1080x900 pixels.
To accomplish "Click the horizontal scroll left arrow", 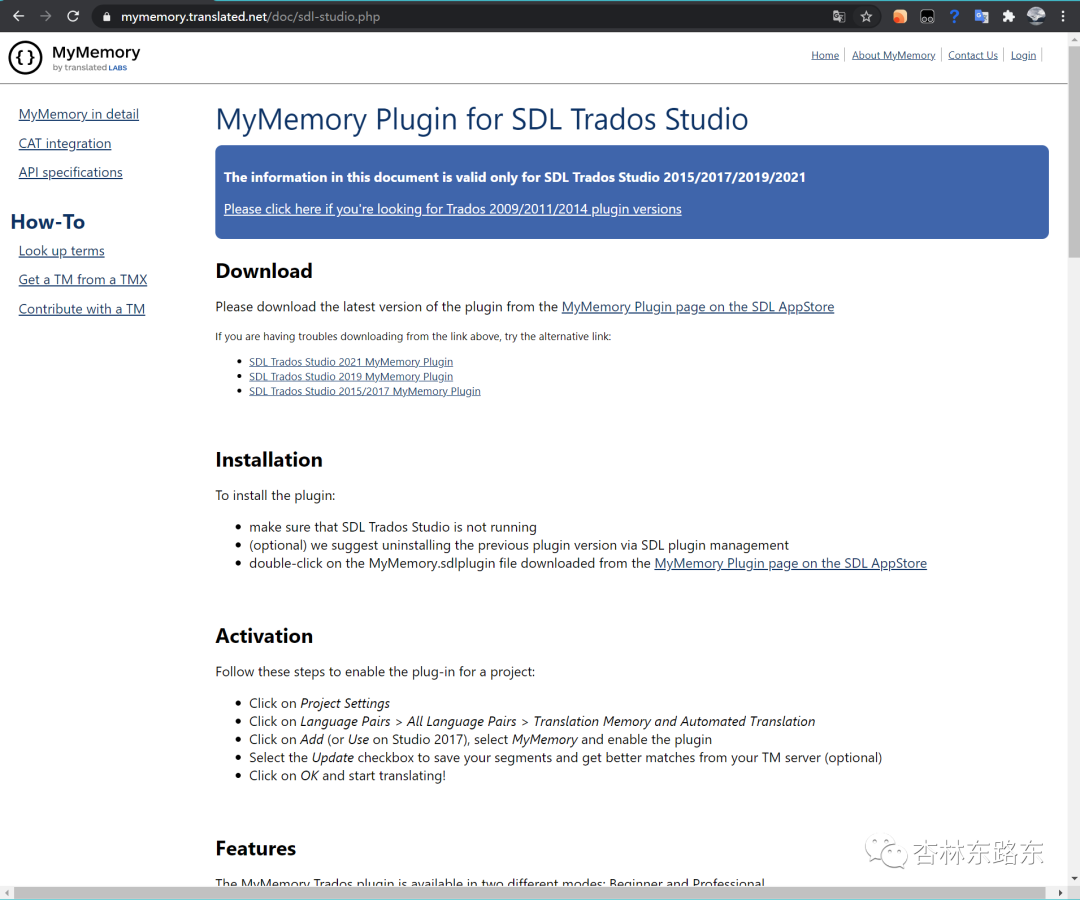I will pyautogui.click(x=6, y=893).
